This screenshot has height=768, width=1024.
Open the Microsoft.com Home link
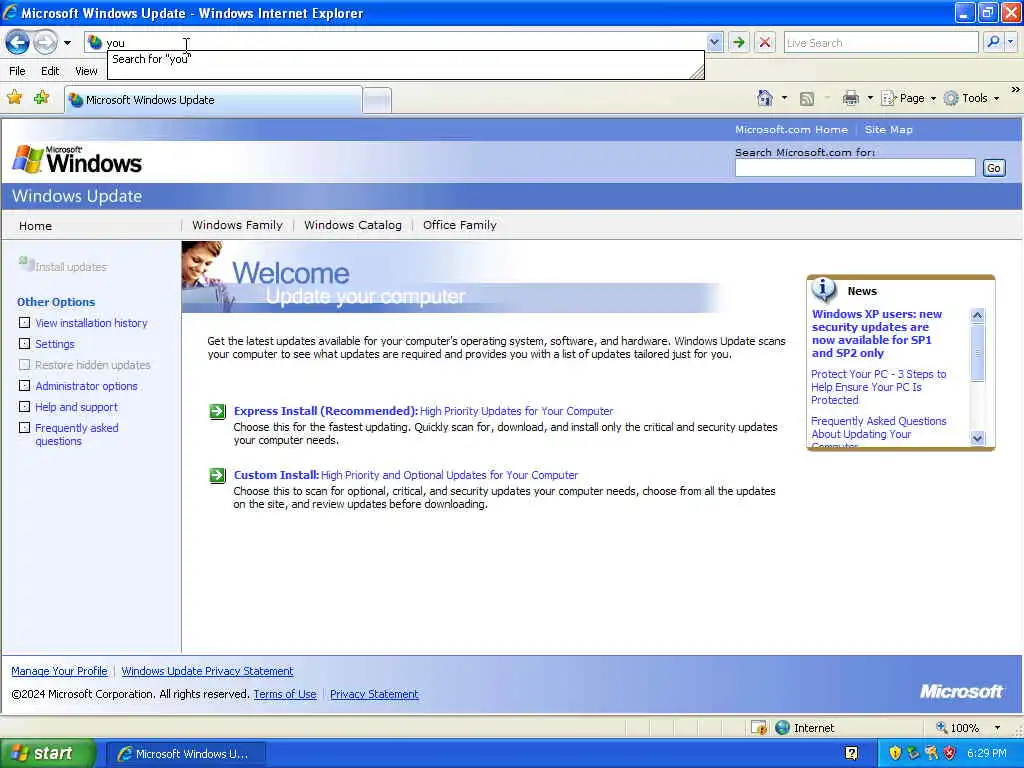coord(791,129)
